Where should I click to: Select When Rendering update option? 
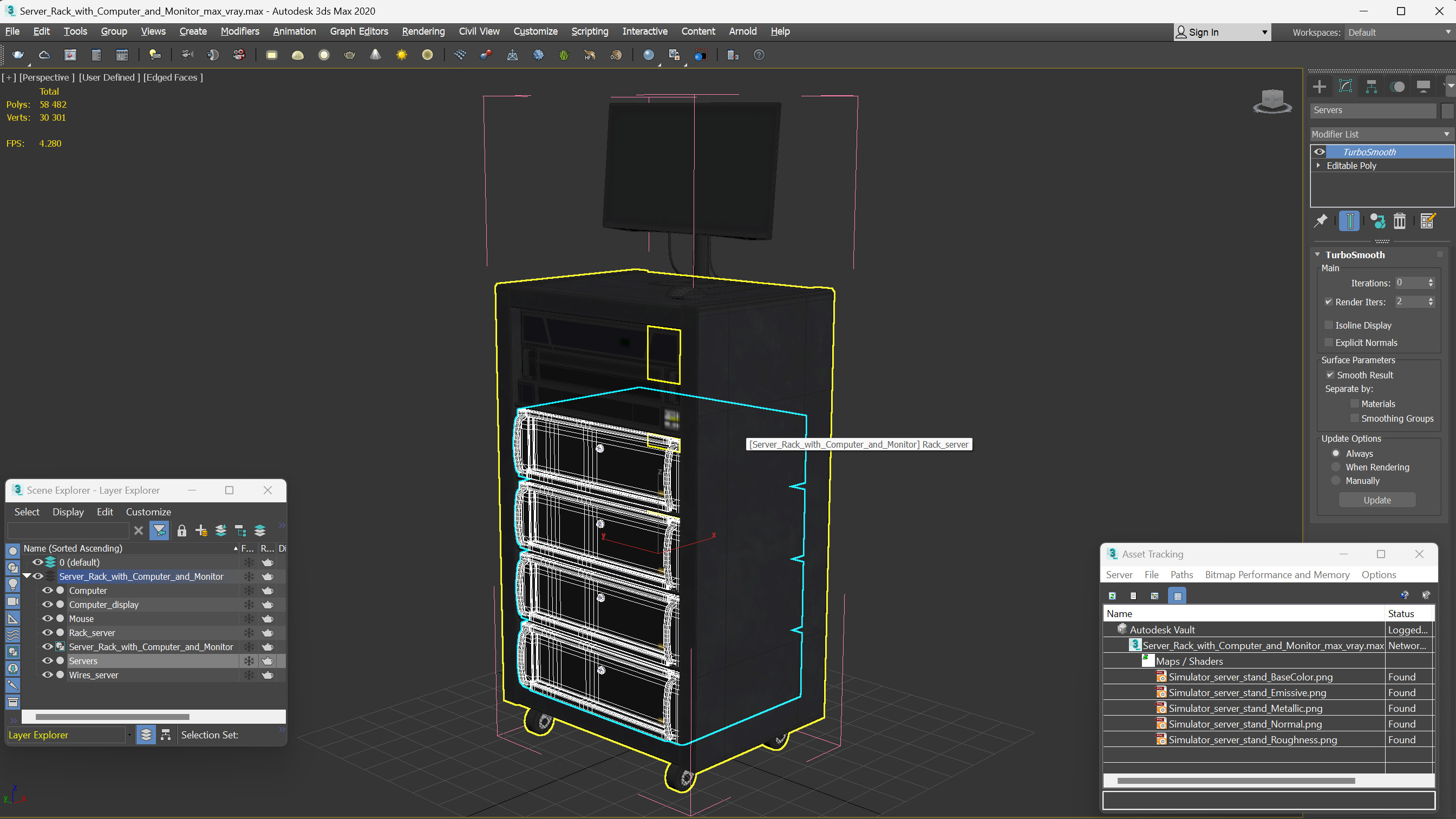click(x=1336, y=467)
